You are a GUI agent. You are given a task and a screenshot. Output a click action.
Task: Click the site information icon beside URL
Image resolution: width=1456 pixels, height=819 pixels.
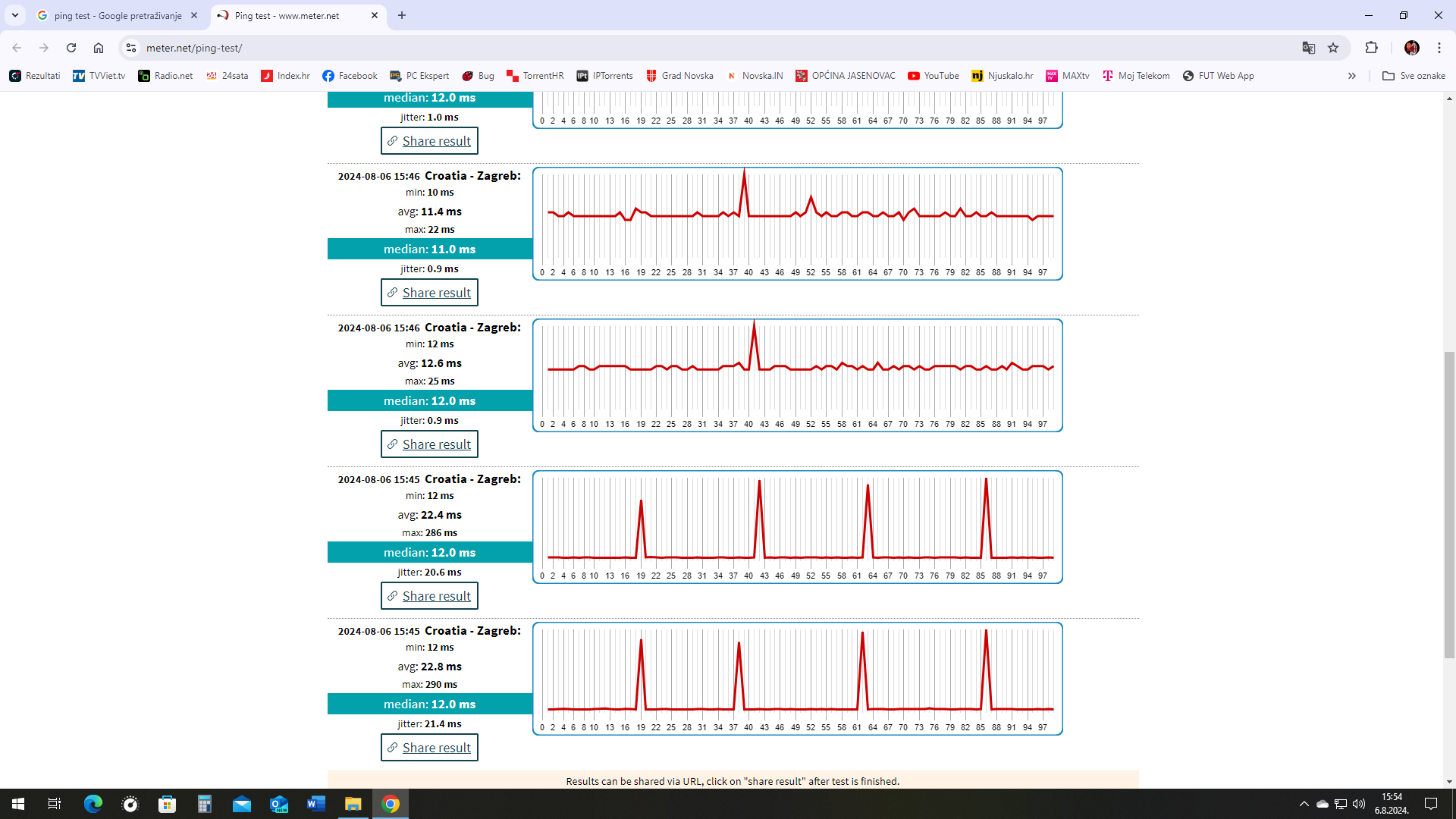pyautogui.click(x=131, y=48)
